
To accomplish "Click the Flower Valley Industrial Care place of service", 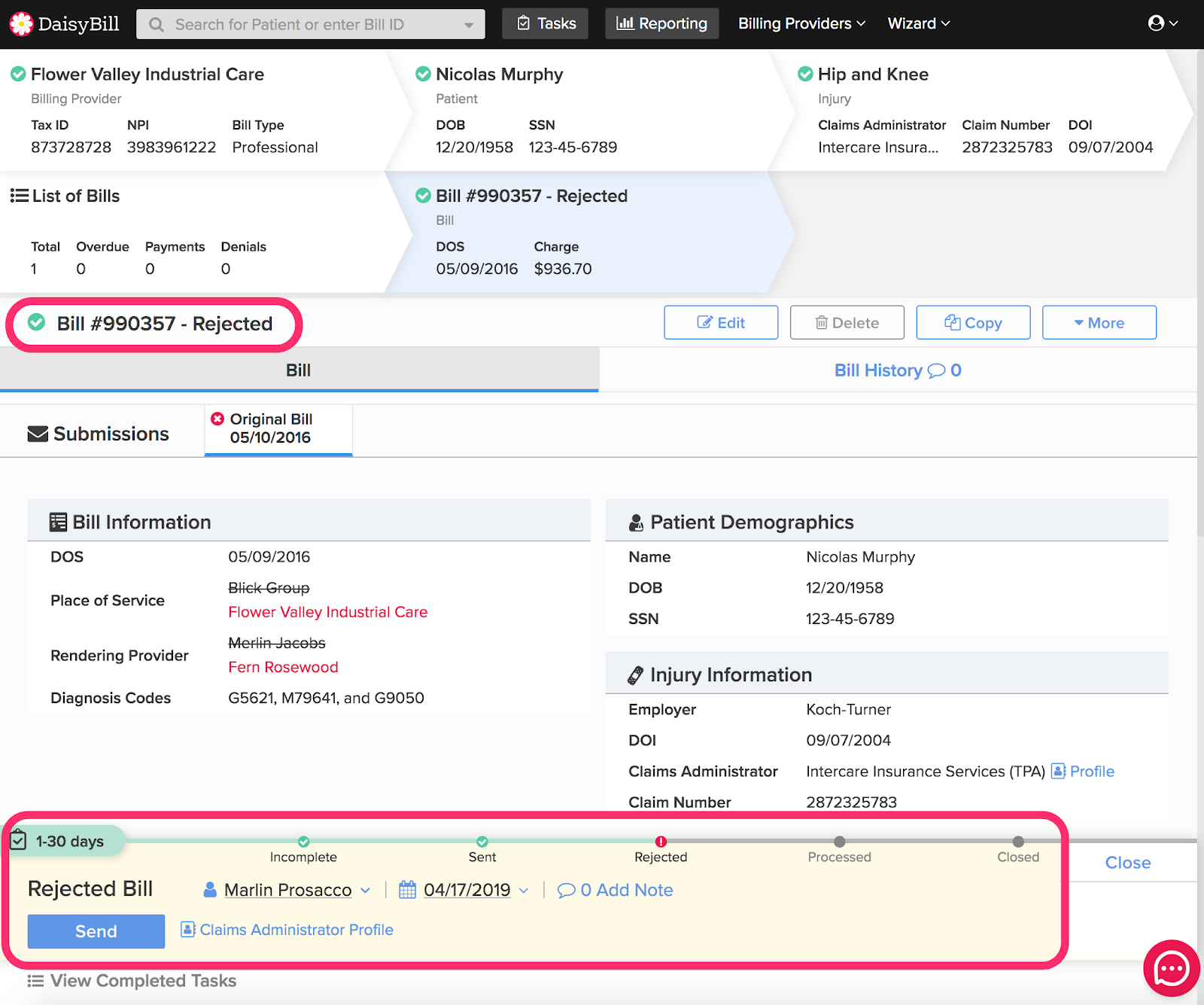I will pos(328,612).
